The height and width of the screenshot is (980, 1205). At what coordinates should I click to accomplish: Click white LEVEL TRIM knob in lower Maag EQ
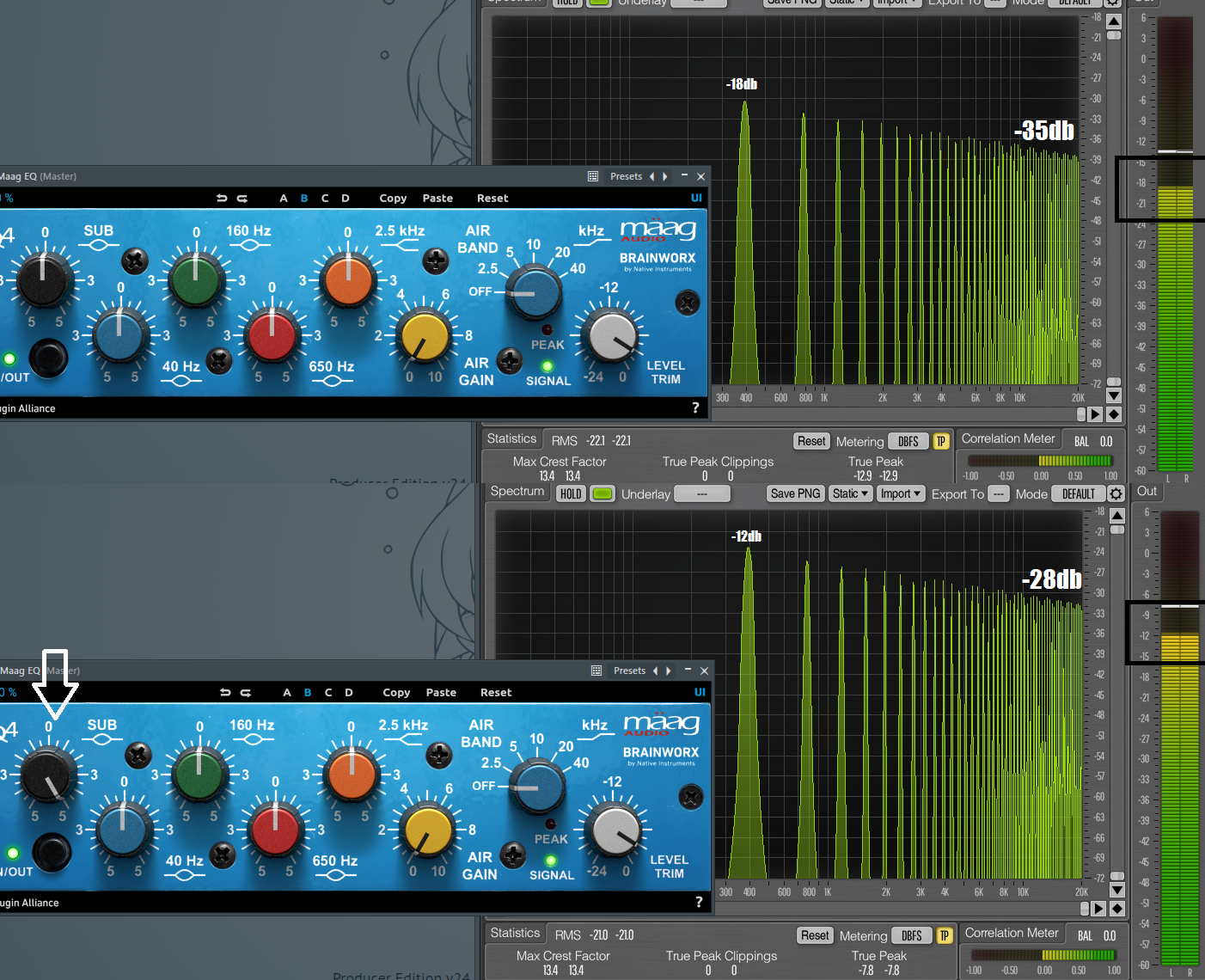coord(615,830)
